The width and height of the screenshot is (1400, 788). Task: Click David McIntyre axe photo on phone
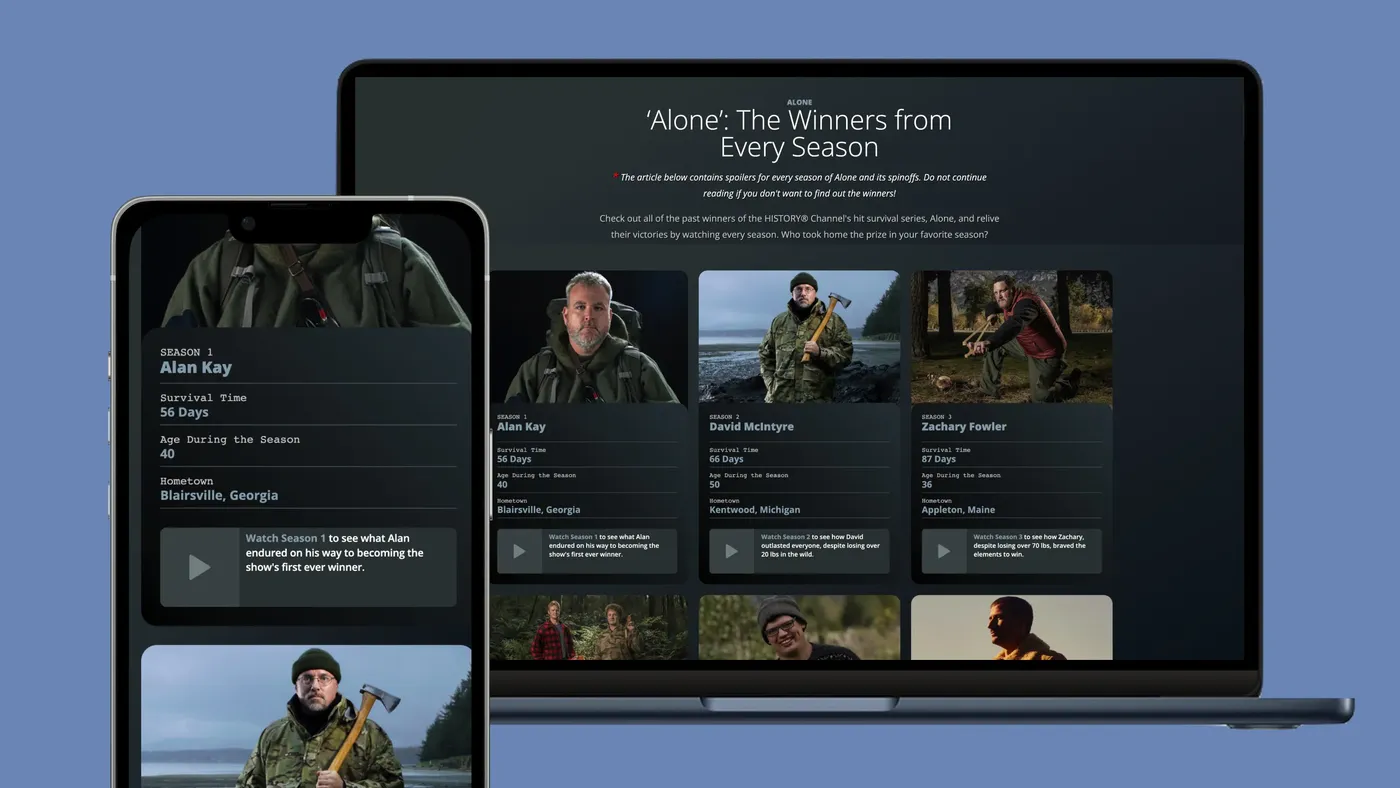tap(306, 716)
